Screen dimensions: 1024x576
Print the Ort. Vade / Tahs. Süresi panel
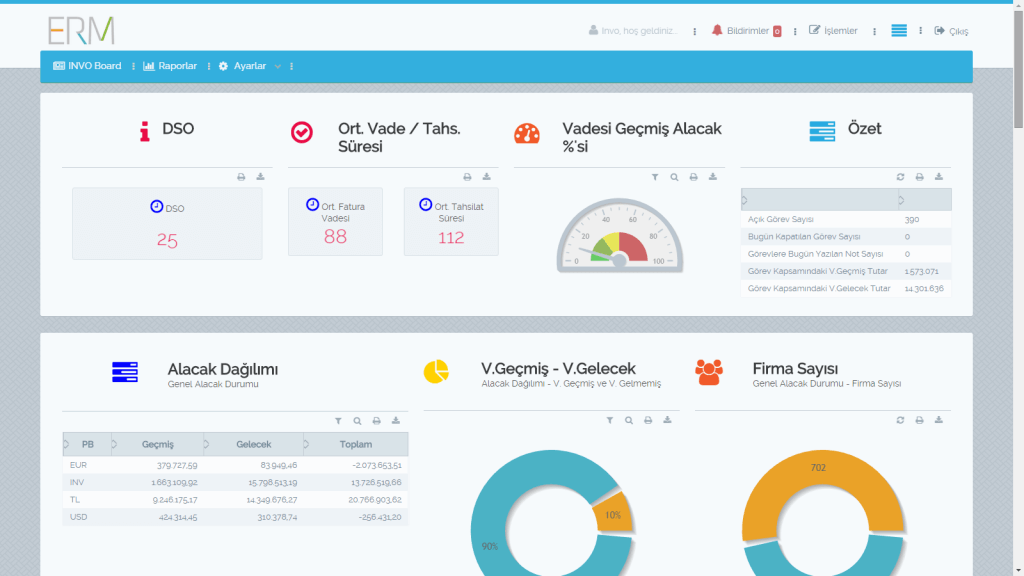(x=467, y=177)
